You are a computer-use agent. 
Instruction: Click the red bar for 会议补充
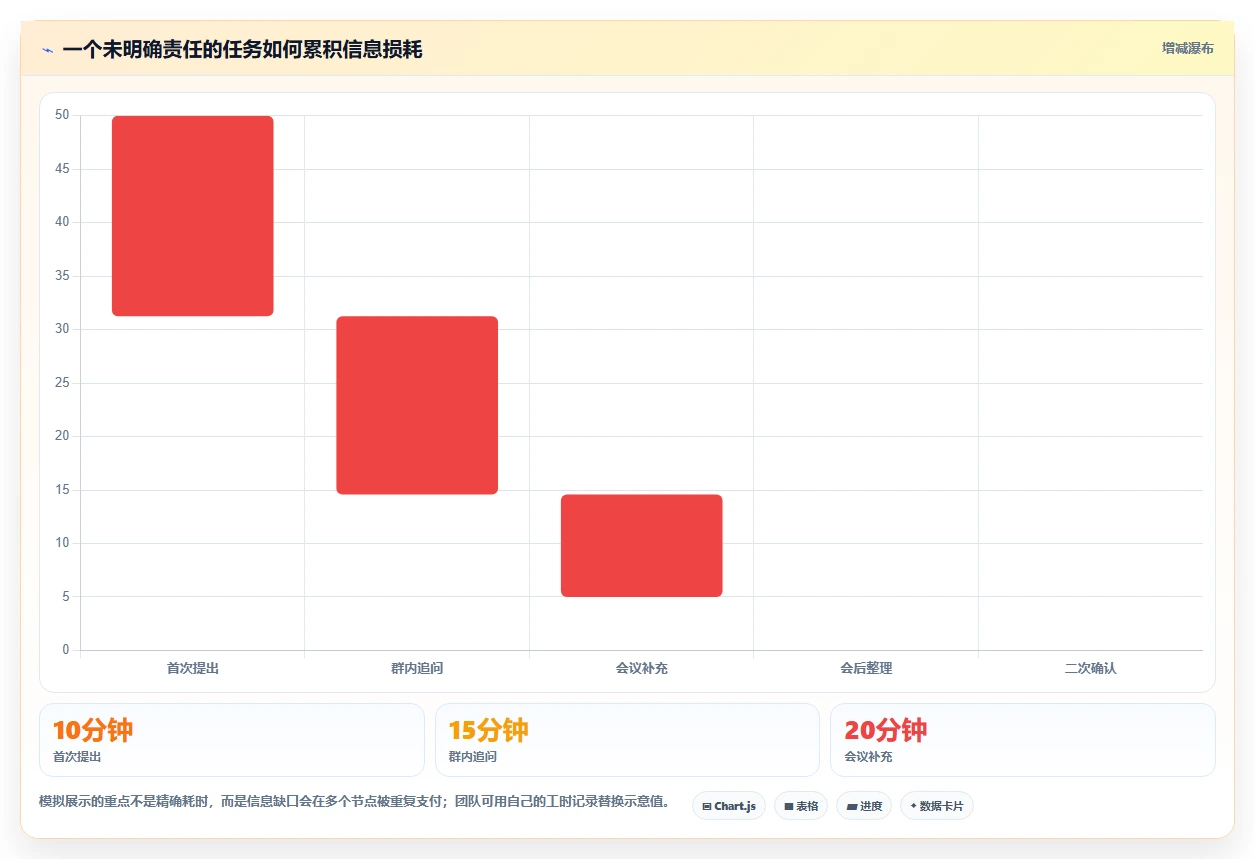tap(641, 545)
